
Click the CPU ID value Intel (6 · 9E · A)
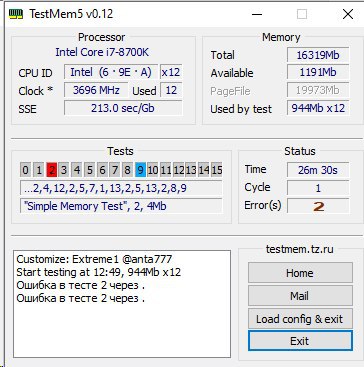point(111,72)
